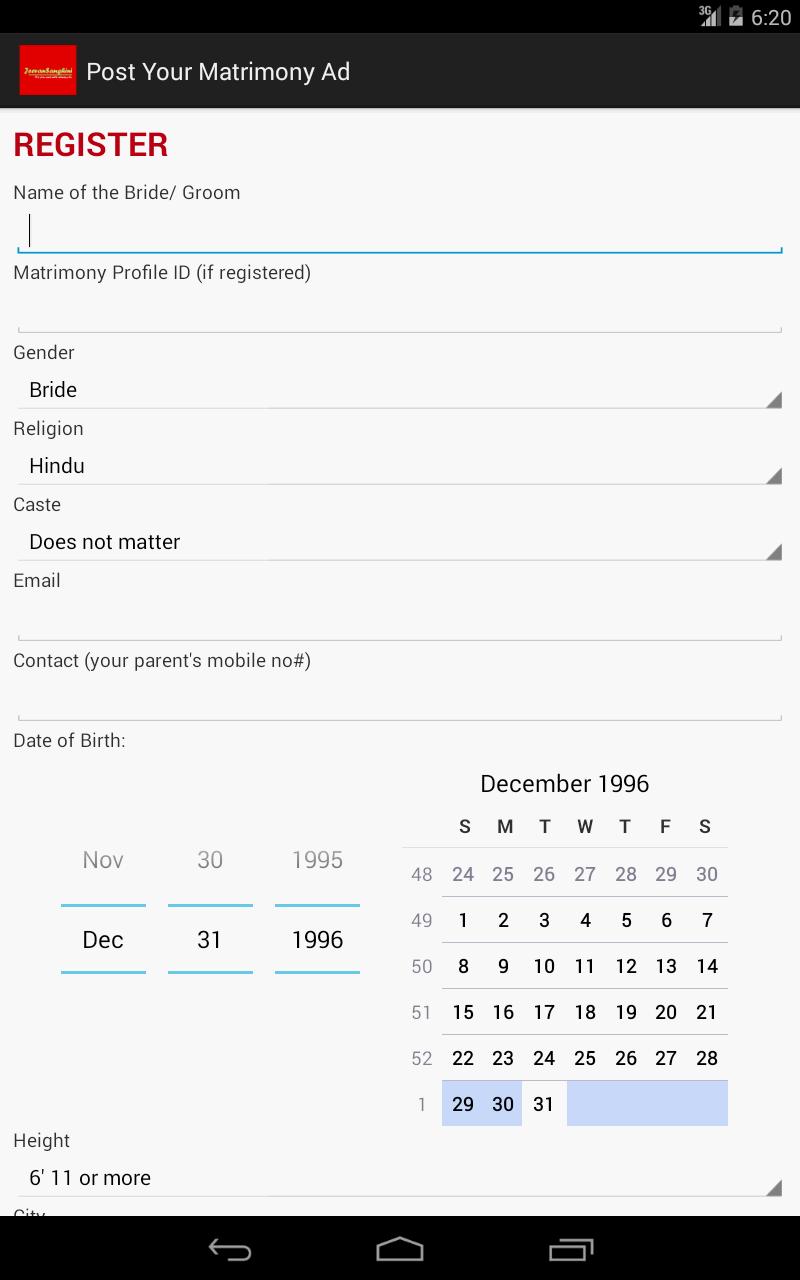Tap the parent's mobile contact field
This screenshot has height=1280, width=800.
400,699
